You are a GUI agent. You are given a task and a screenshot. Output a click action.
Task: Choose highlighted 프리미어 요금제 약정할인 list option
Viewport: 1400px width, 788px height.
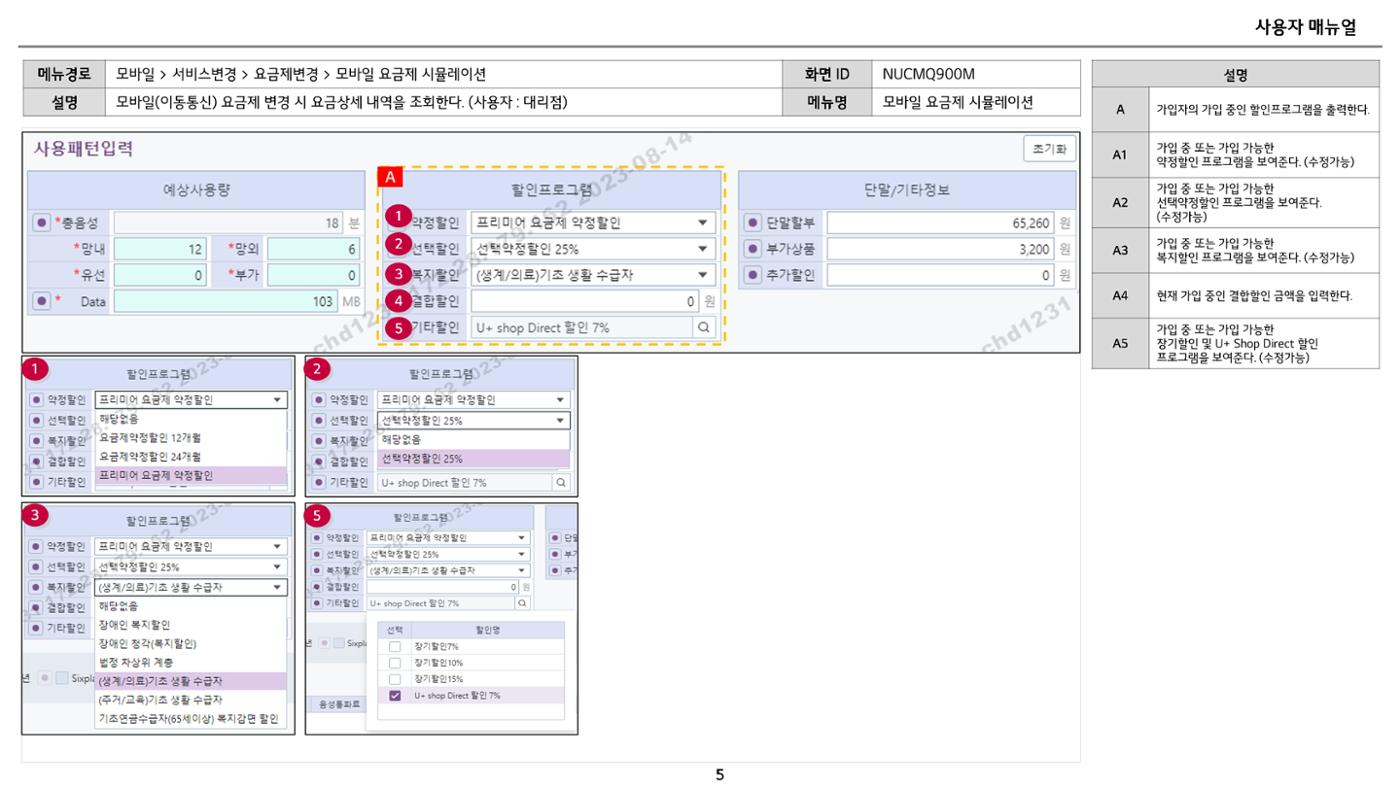click(x=191, y=475)
